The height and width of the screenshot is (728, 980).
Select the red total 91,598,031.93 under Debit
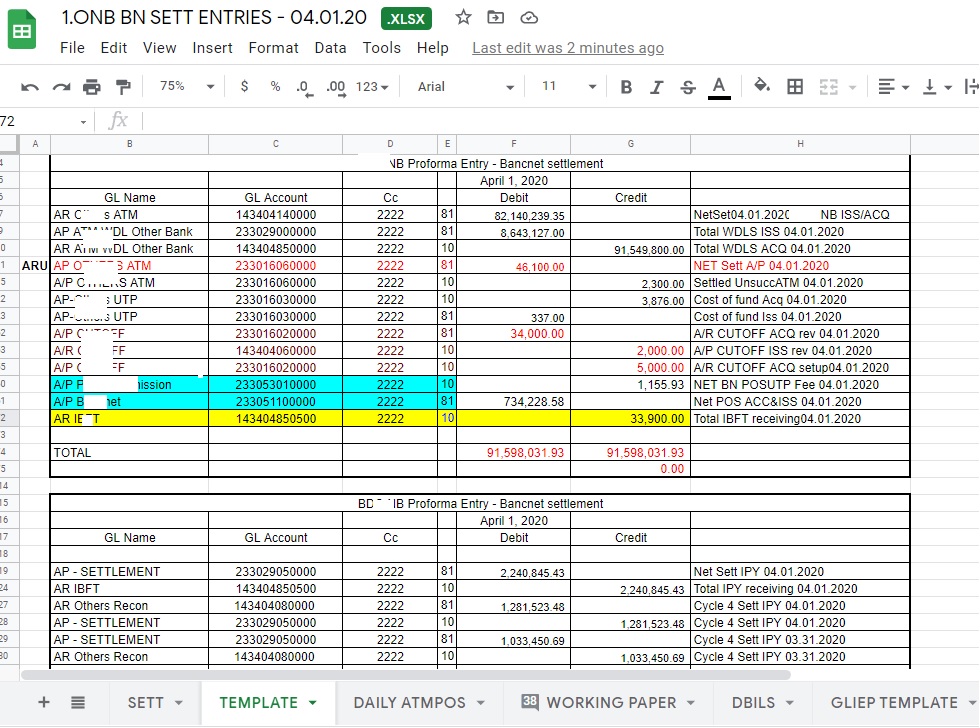click(514, 452)
